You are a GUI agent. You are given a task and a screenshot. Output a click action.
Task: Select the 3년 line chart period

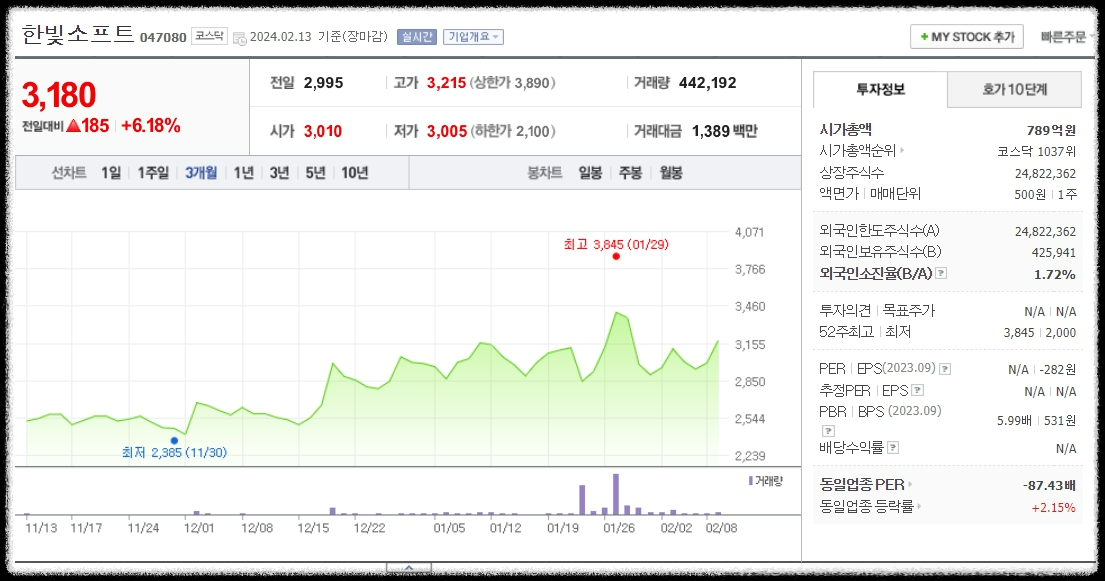[279, 173]
